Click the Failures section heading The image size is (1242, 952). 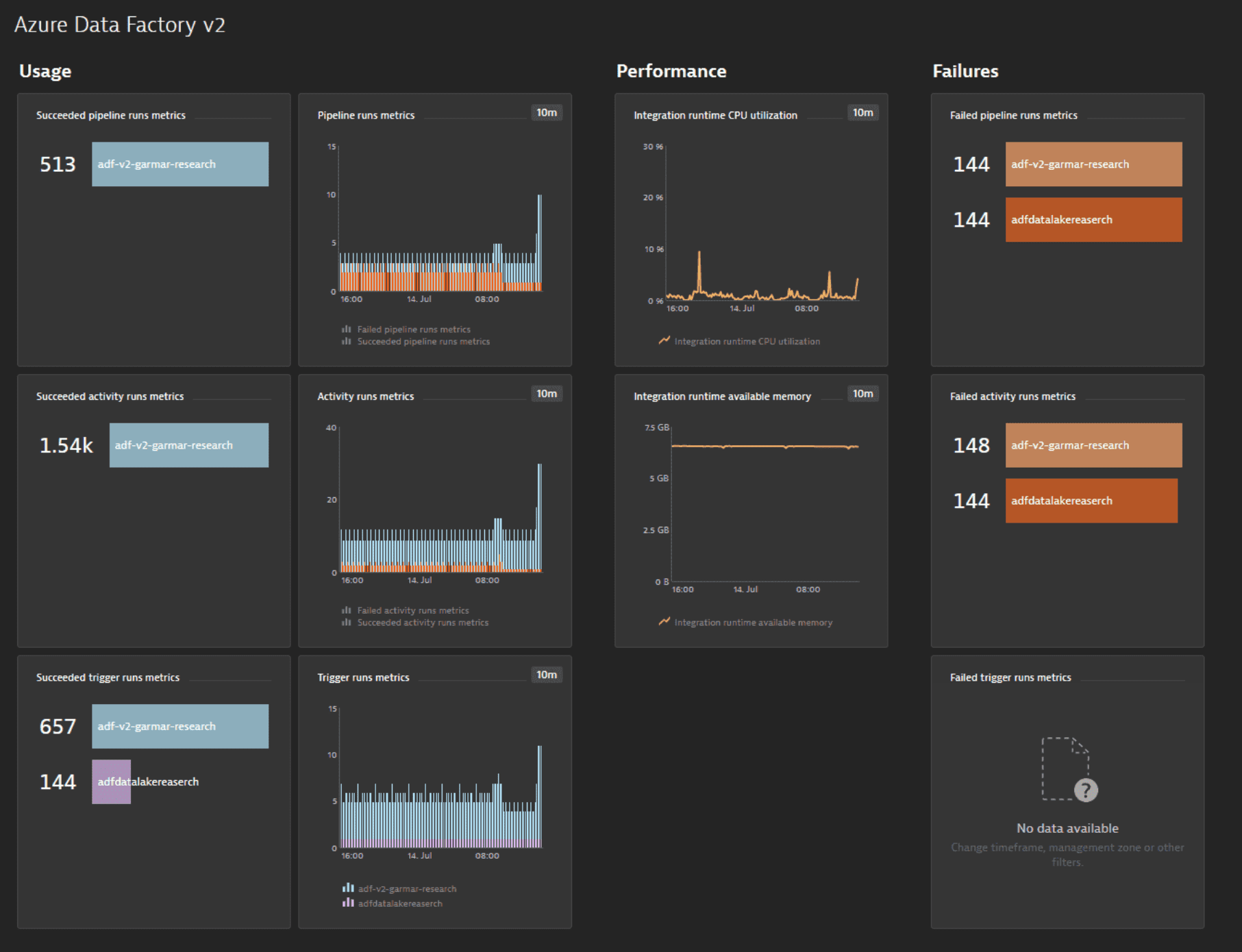coord(965,71)
